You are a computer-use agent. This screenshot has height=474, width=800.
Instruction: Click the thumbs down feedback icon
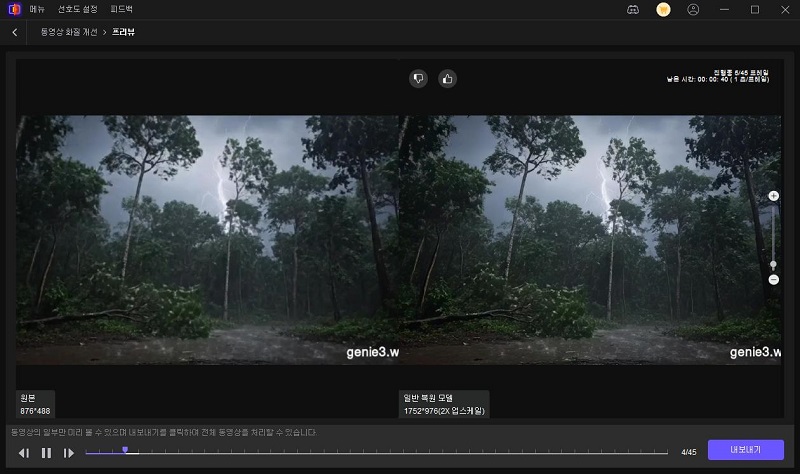click(x=418, y=78)
